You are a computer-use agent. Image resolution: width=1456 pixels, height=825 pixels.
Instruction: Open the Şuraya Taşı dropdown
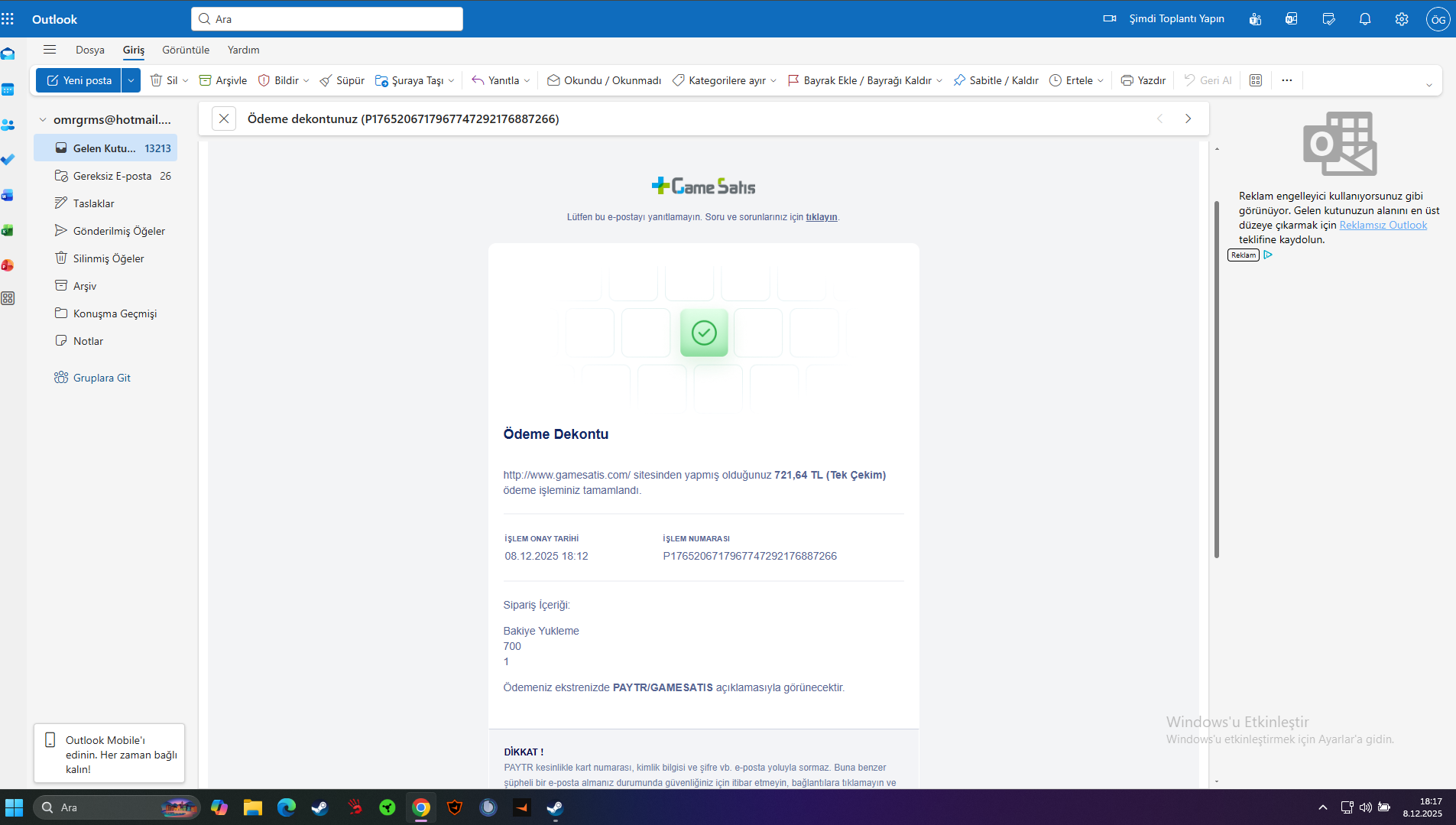coord(415,80)
